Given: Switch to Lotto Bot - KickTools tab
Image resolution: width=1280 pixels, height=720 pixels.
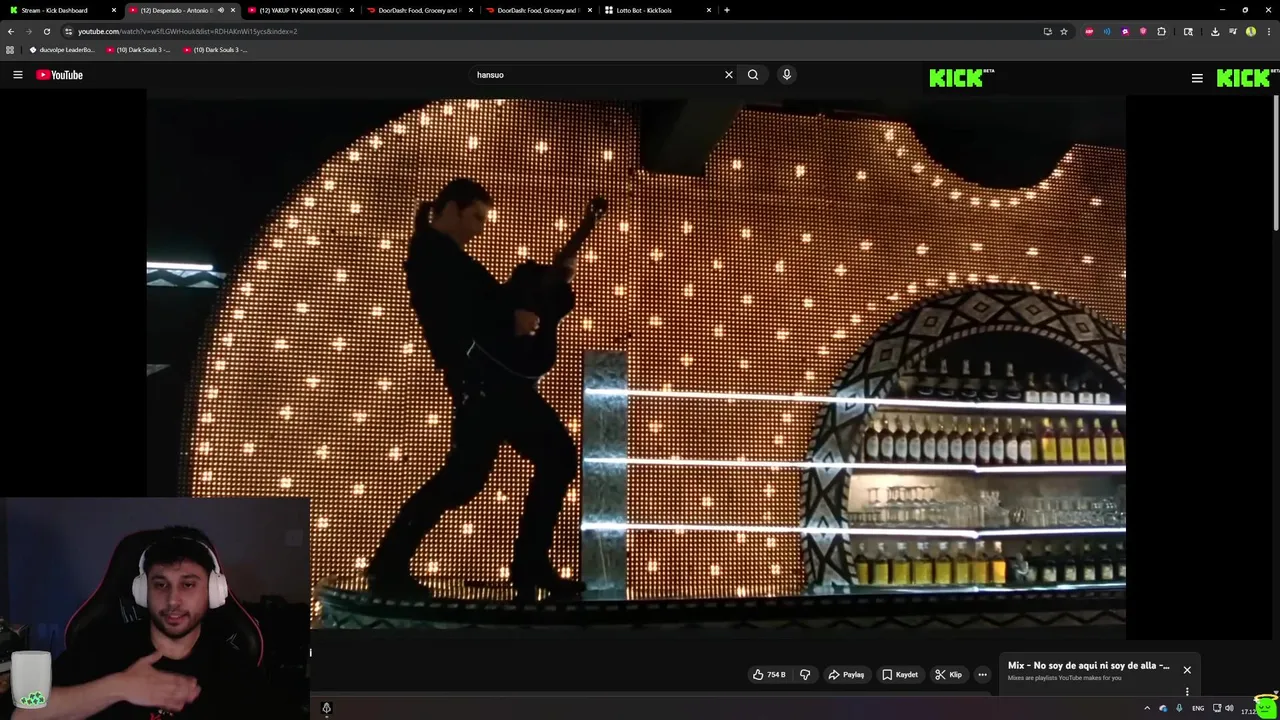Looking at the screenshot, I should 655,10.
